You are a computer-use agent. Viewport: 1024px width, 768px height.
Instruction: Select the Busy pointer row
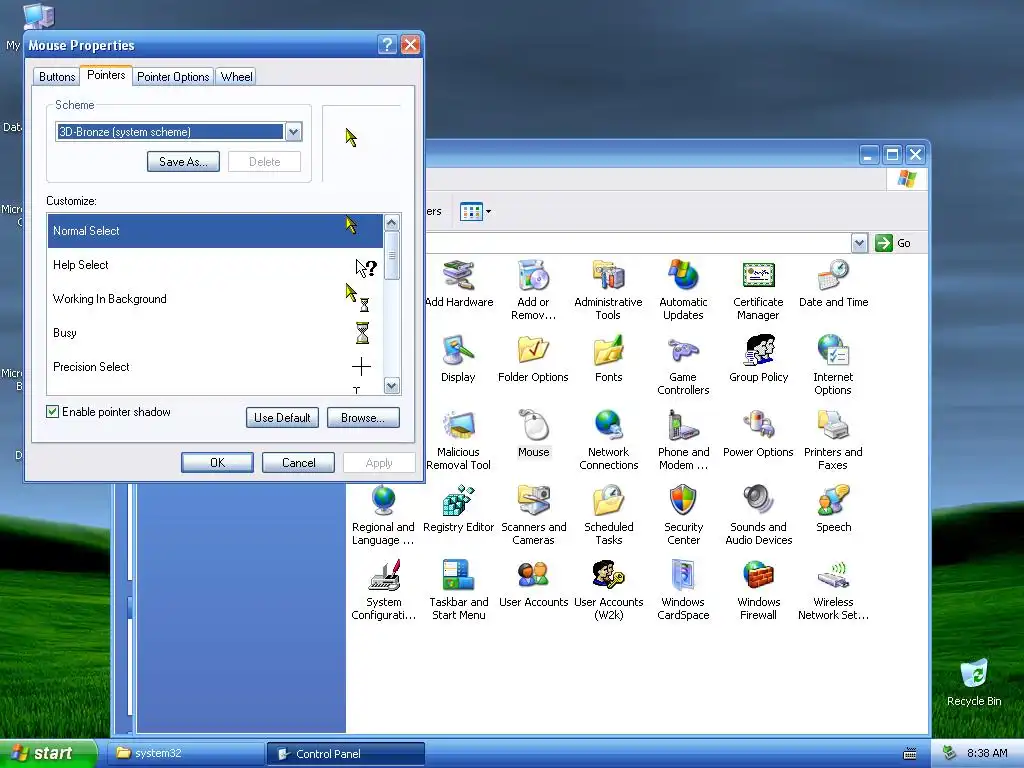(x=215, y=332)
